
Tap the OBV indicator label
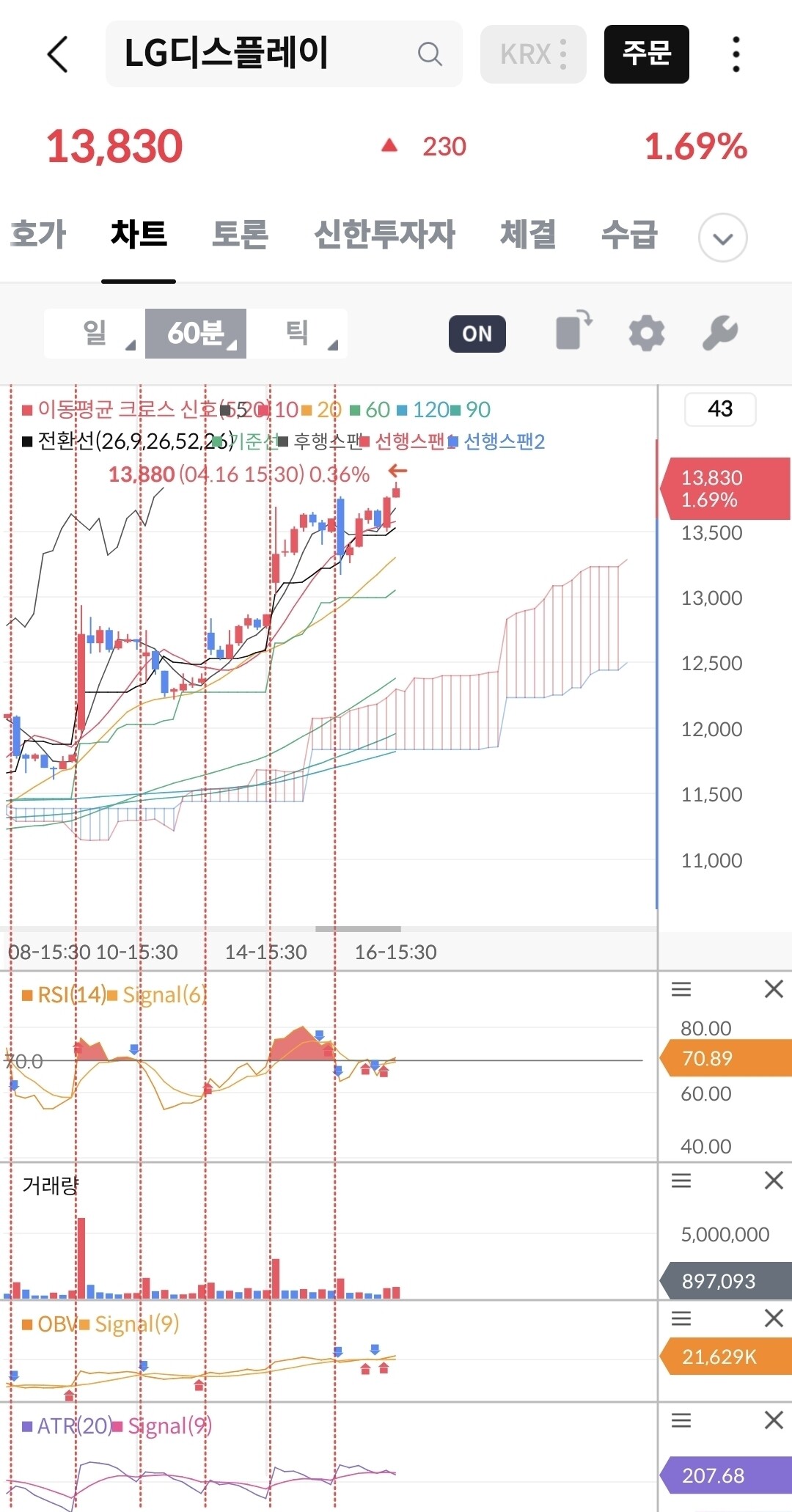[50, 1324]
